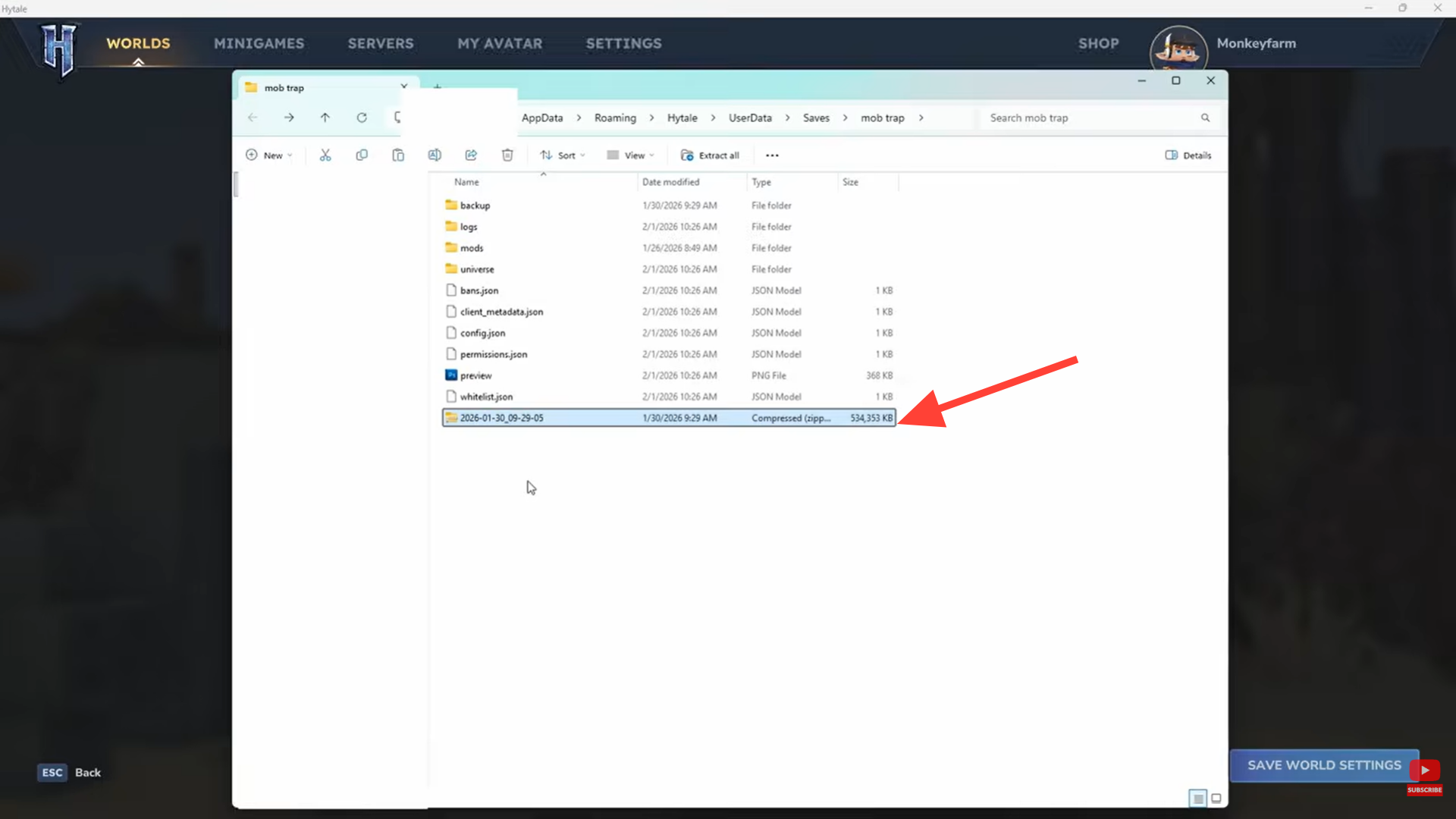The height and width of the screenshot is (819, 1456).
Task: Open the View dropdown menu
Action: (x=630, y=155)
